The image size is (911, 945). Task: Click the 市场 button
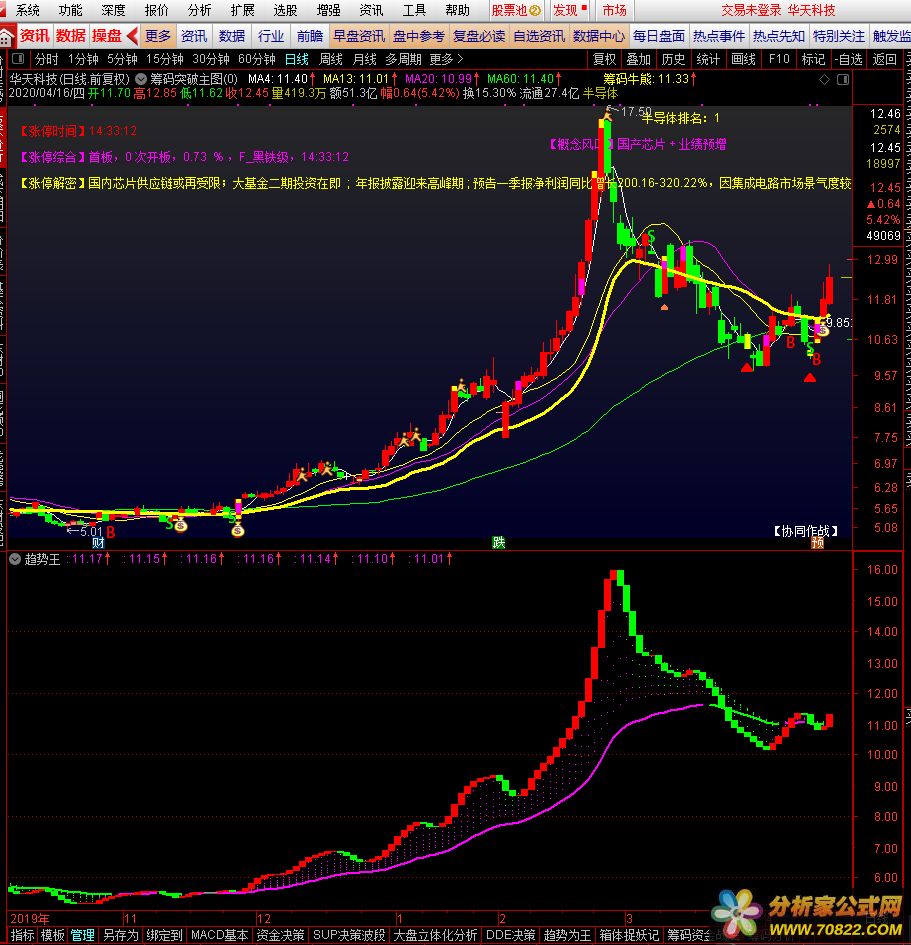pyautogui.click(x=614, y=10)
